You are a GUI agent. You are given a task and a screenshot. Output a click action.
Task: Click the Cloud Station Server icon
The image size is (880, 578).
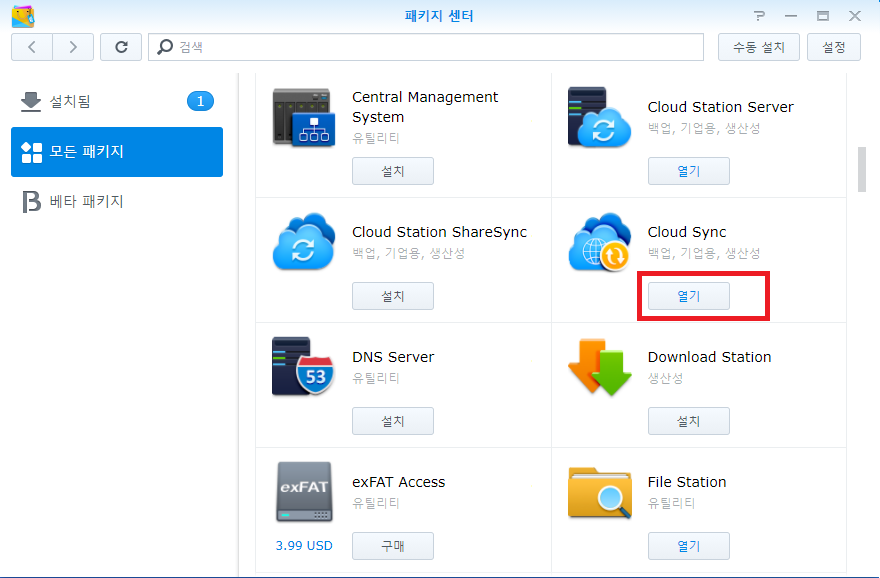click(599, 117)
